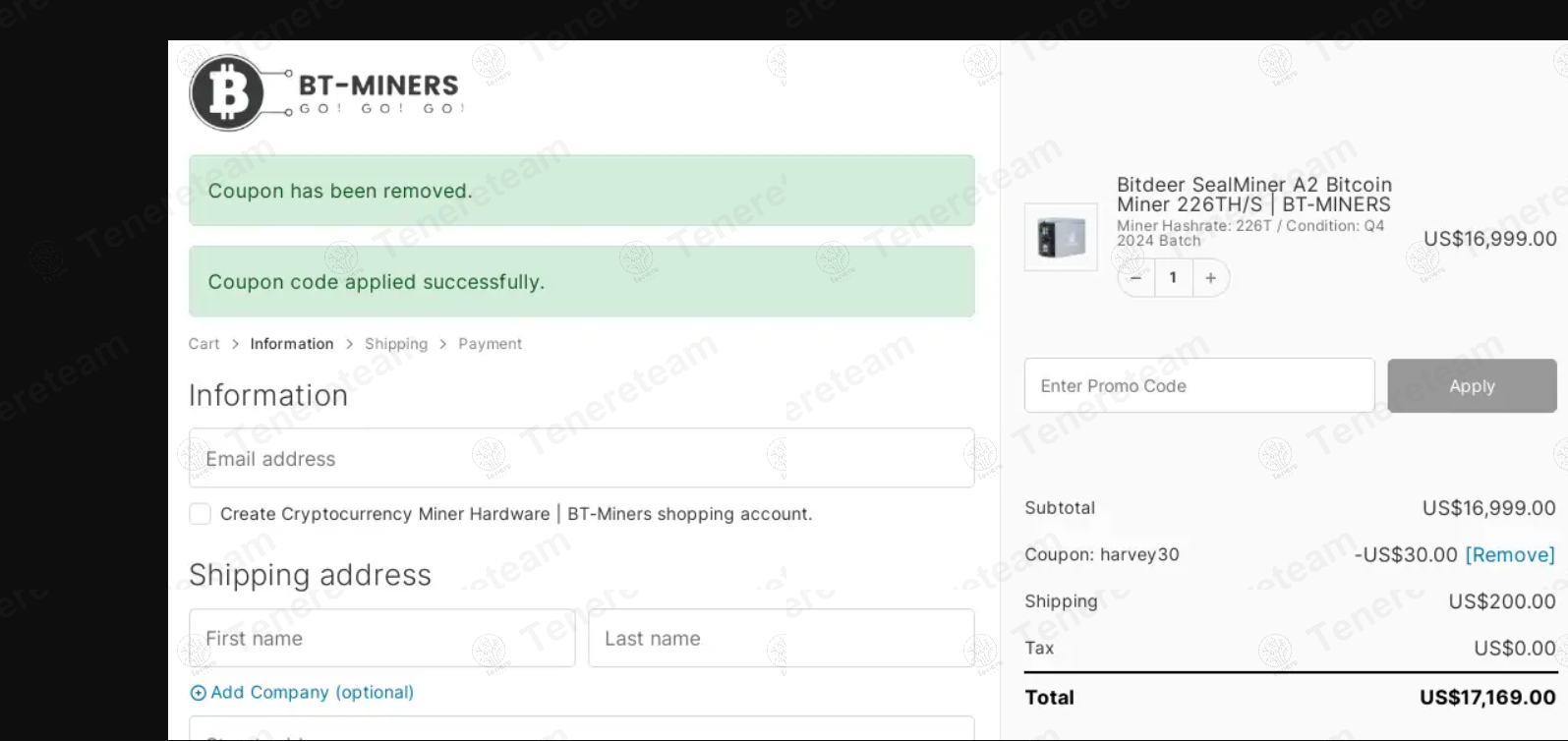Click the BT-Miners logo
1568x741 pixels.
click(324, 91)
